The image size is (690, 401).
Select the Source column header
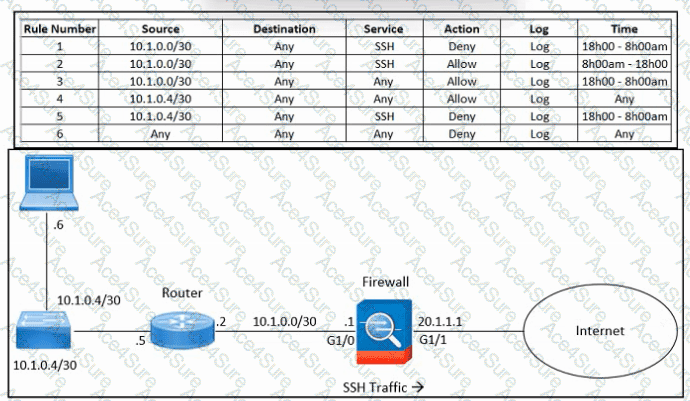coord(161,29)
